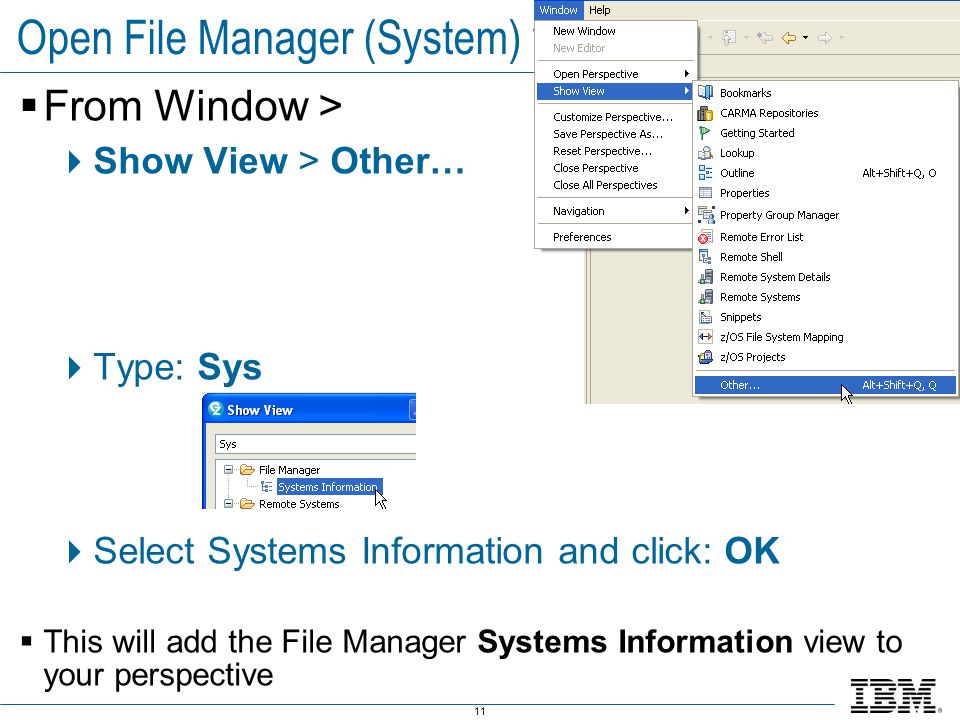Click the yellow back arrow toolbar icon
This screenshot has width=960, height=720.
click(x=789, y=38)
